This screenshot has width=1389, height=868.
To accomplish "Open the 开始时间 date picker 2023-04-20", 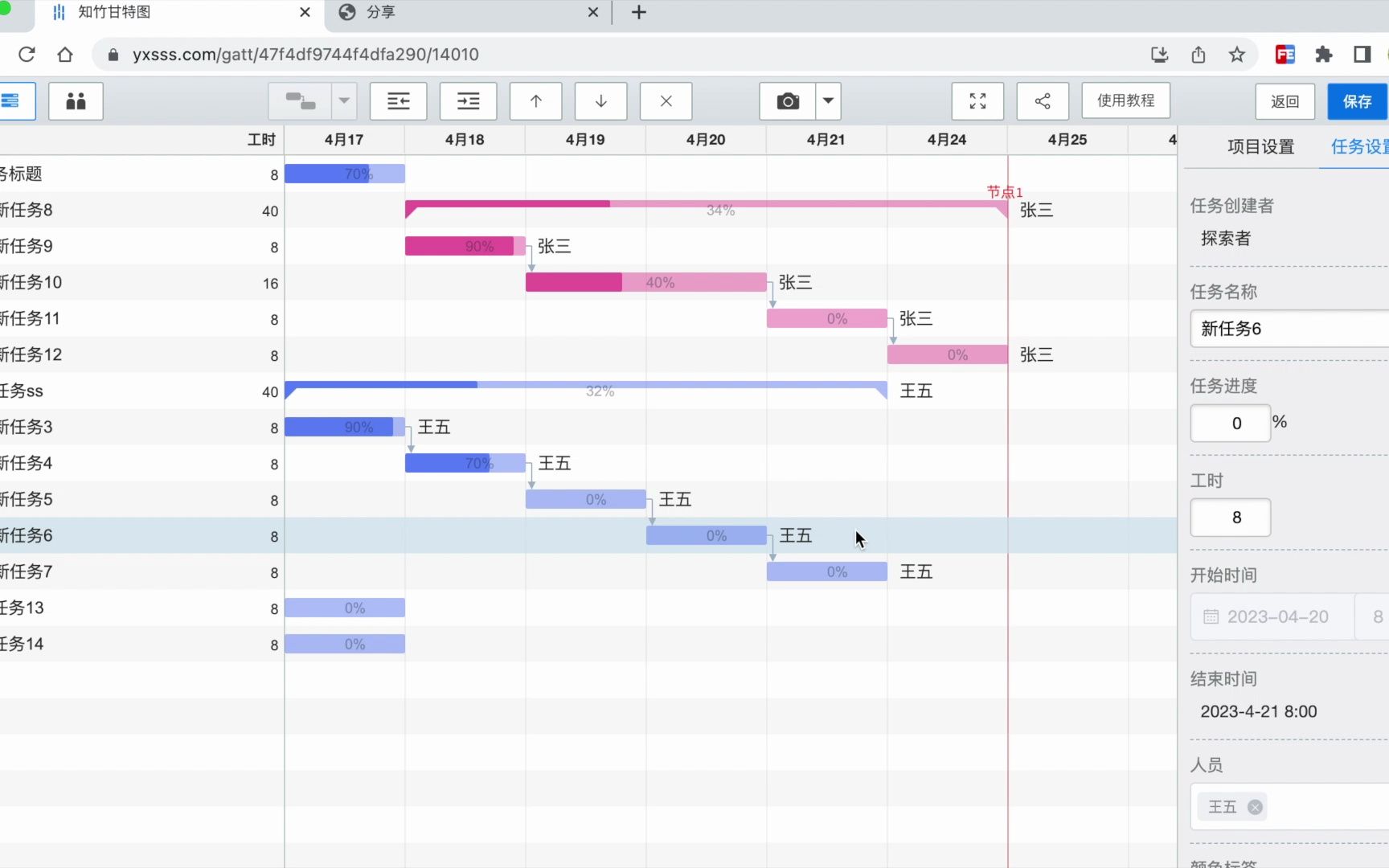I will [x=1272, y=617].
